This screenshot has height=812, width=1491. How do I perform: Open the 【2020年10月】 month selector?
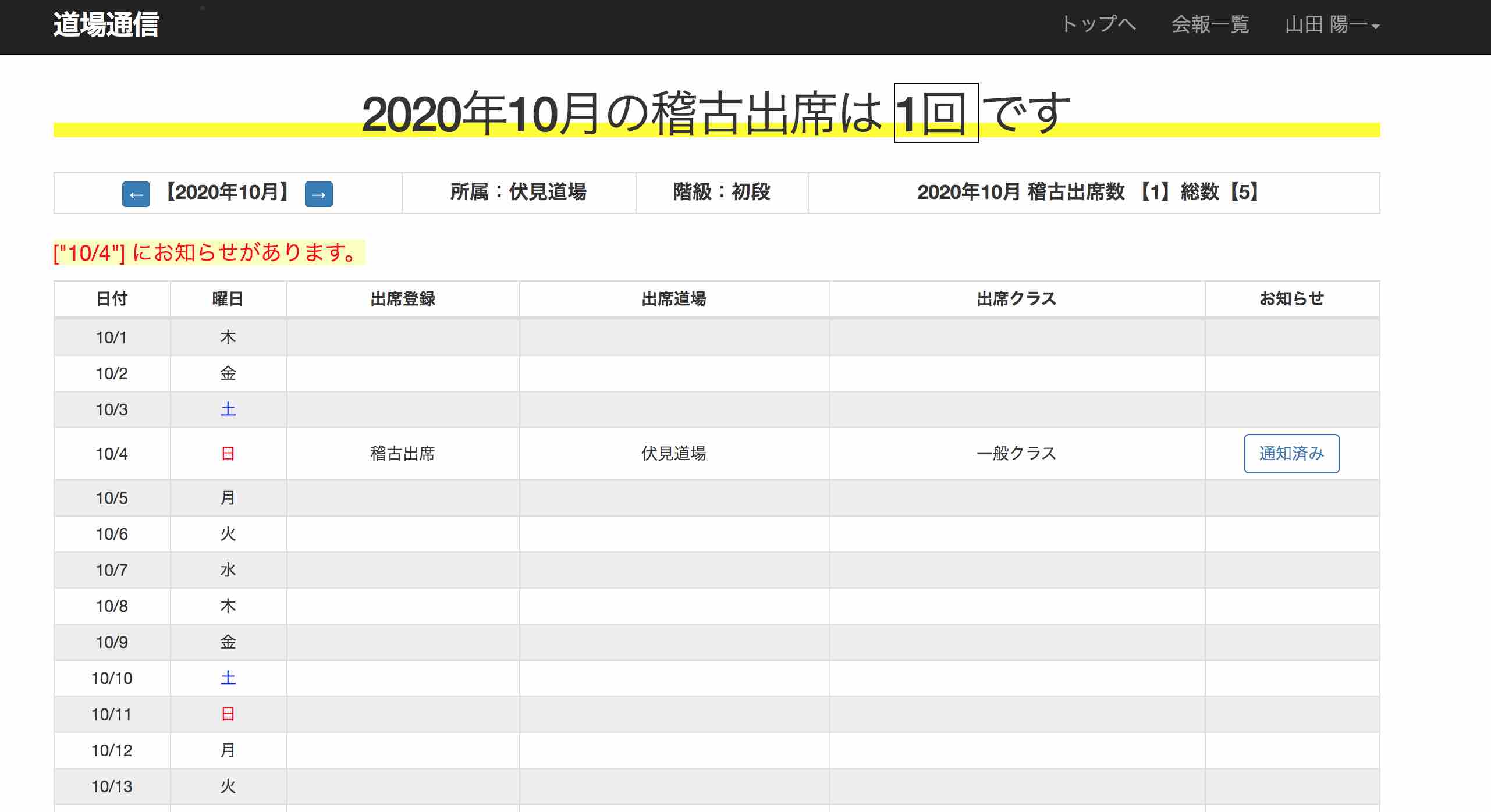tap(228, 194)
